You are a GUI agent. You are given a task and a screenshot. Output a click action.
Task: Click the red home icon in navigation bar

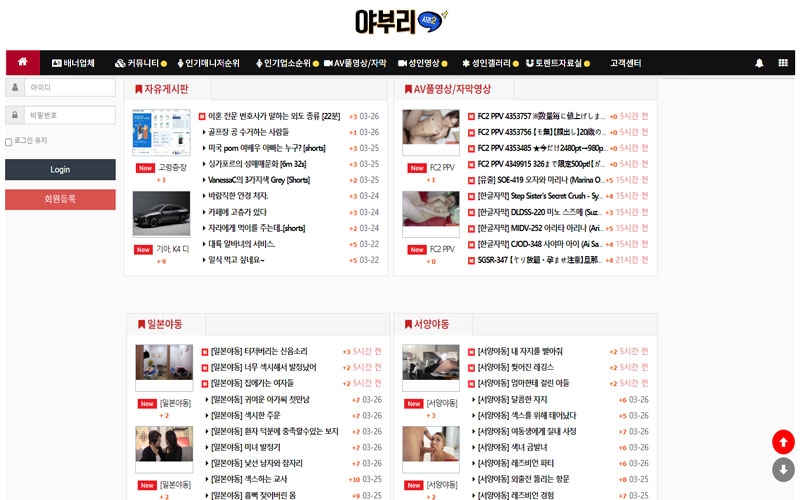(x=22, y=62)
